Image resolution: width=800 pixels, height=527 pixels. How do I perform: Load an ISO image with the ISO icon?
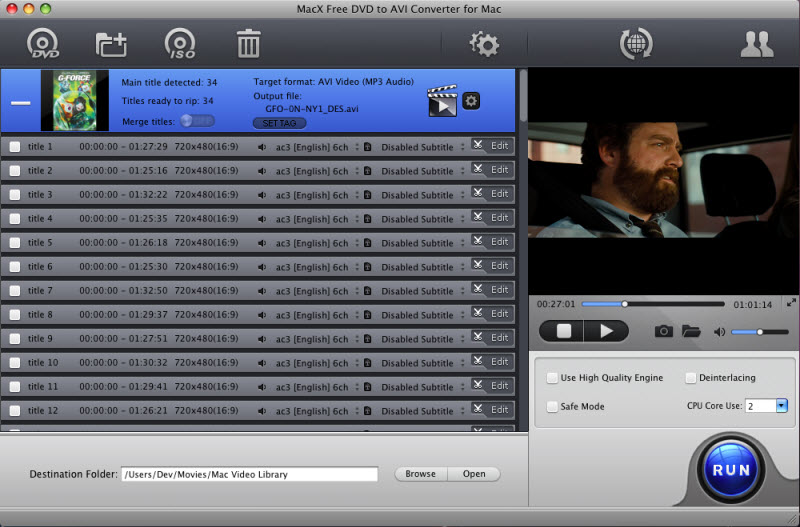point(180,43)
